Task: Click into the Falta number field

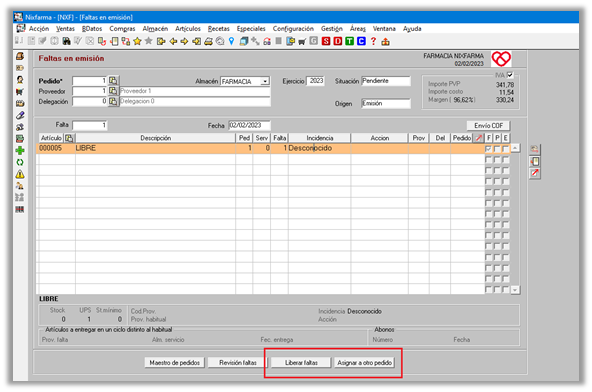Action: (x=90, y=125)
